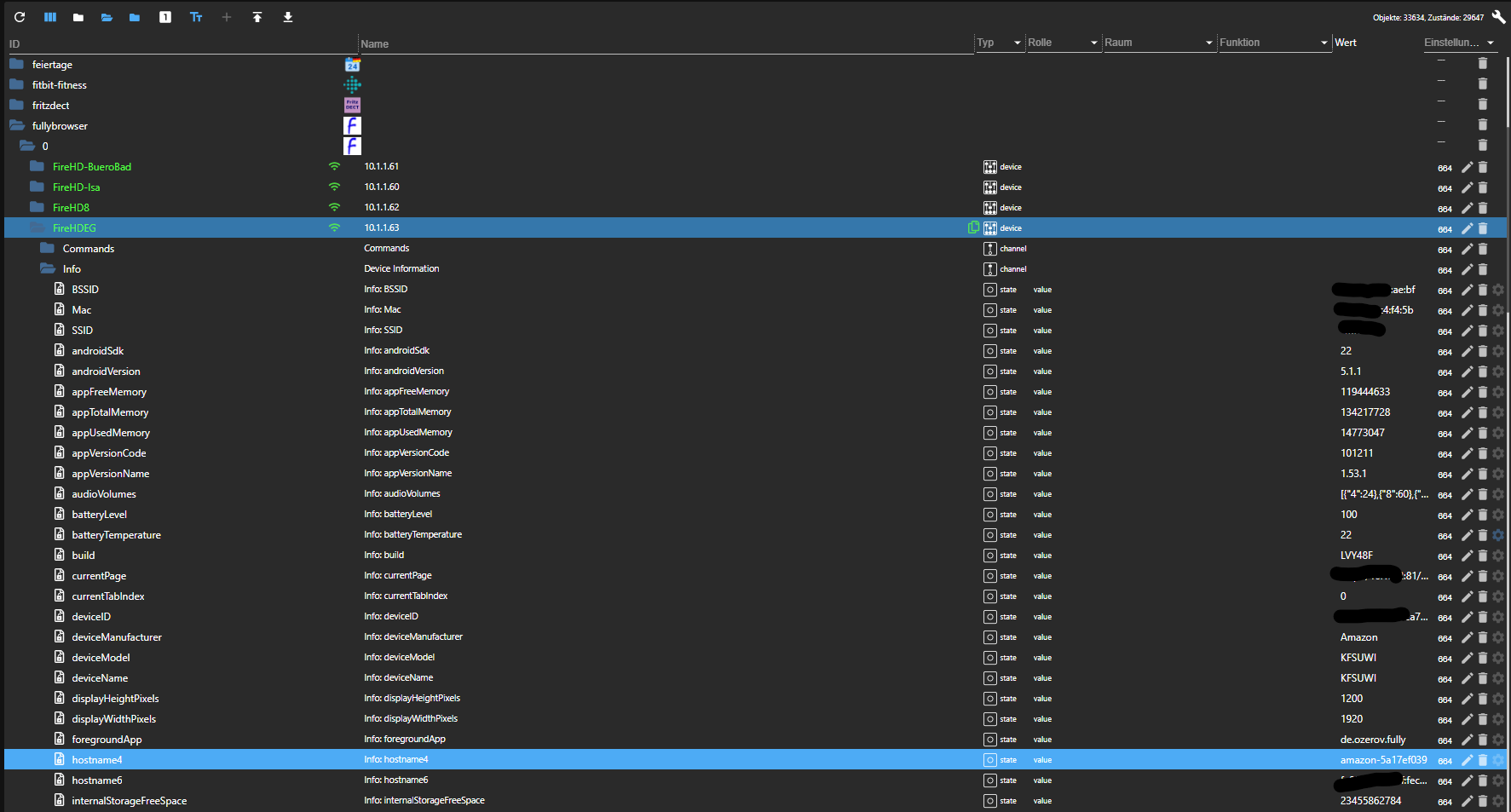Expand one level with numbered icon
The width and height of the screenshot is (1511, 812).
(165, 17)
